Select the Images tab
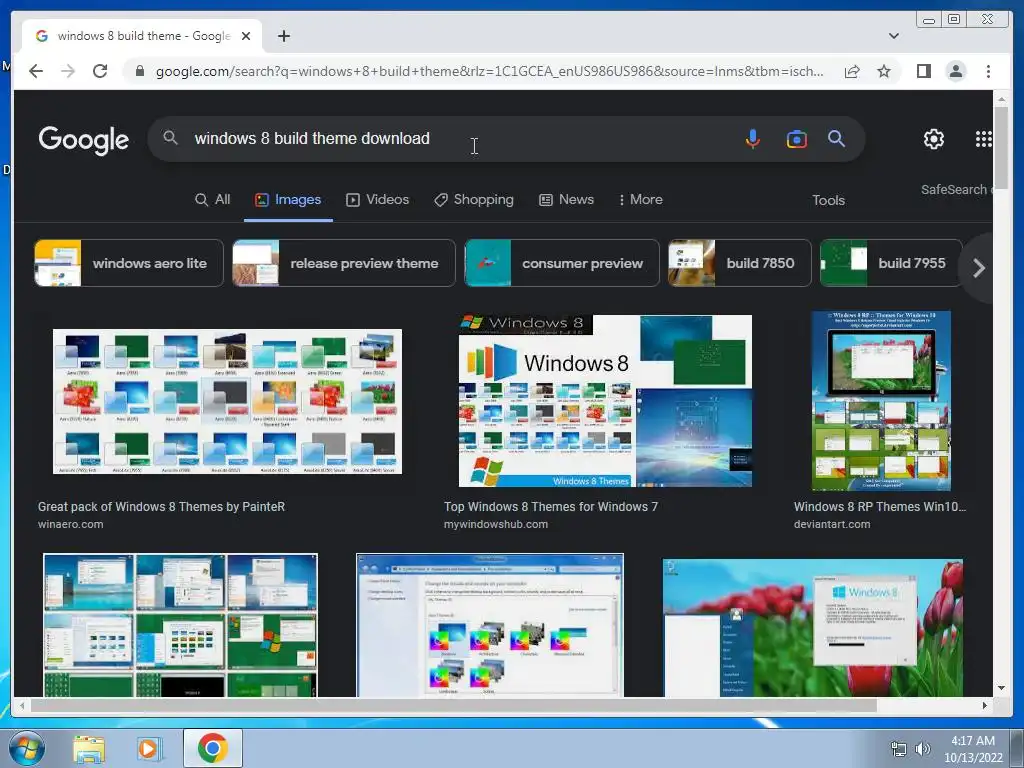1024x768 pixels. [x=288, y=199]
